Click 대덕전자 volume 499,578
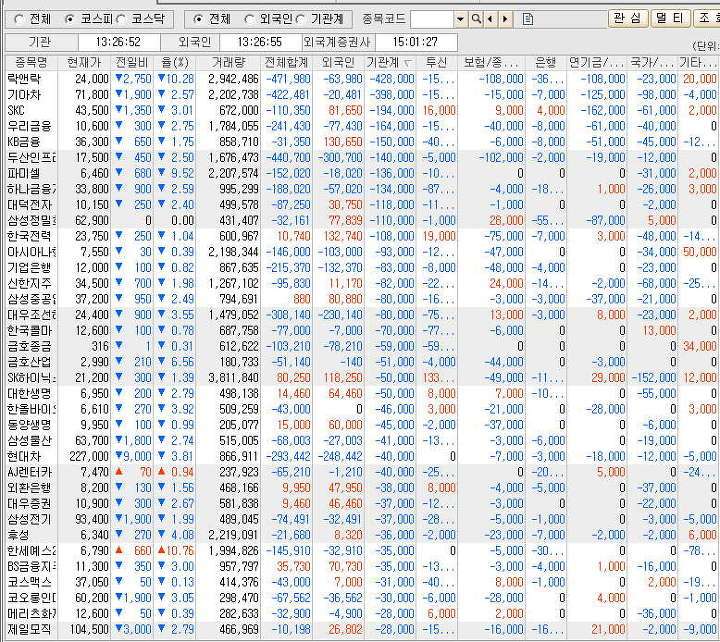Viewport: 720px width, 642px height. tap(239, 205)
